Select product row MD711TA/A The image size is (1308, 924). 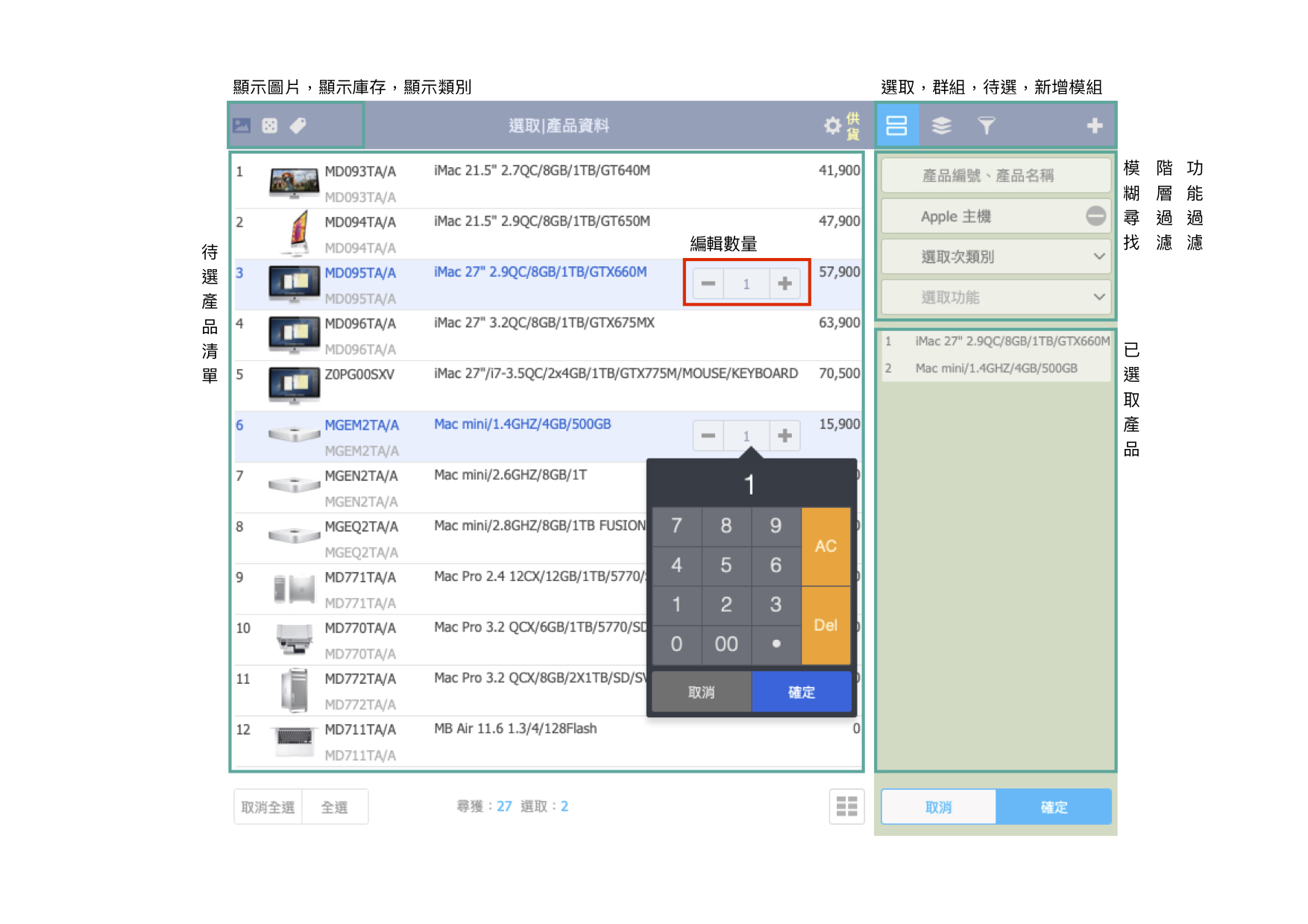548,741
